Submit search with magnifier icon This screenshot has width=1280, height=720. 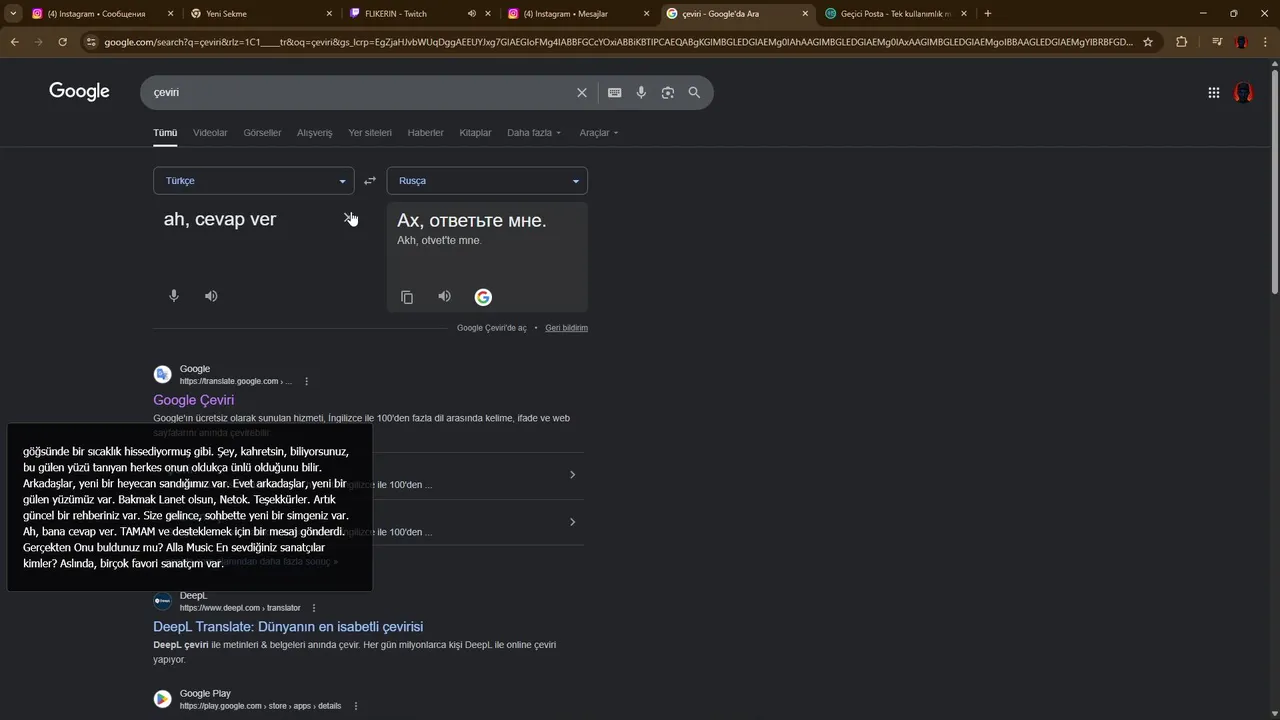click(x=694, y=92)
